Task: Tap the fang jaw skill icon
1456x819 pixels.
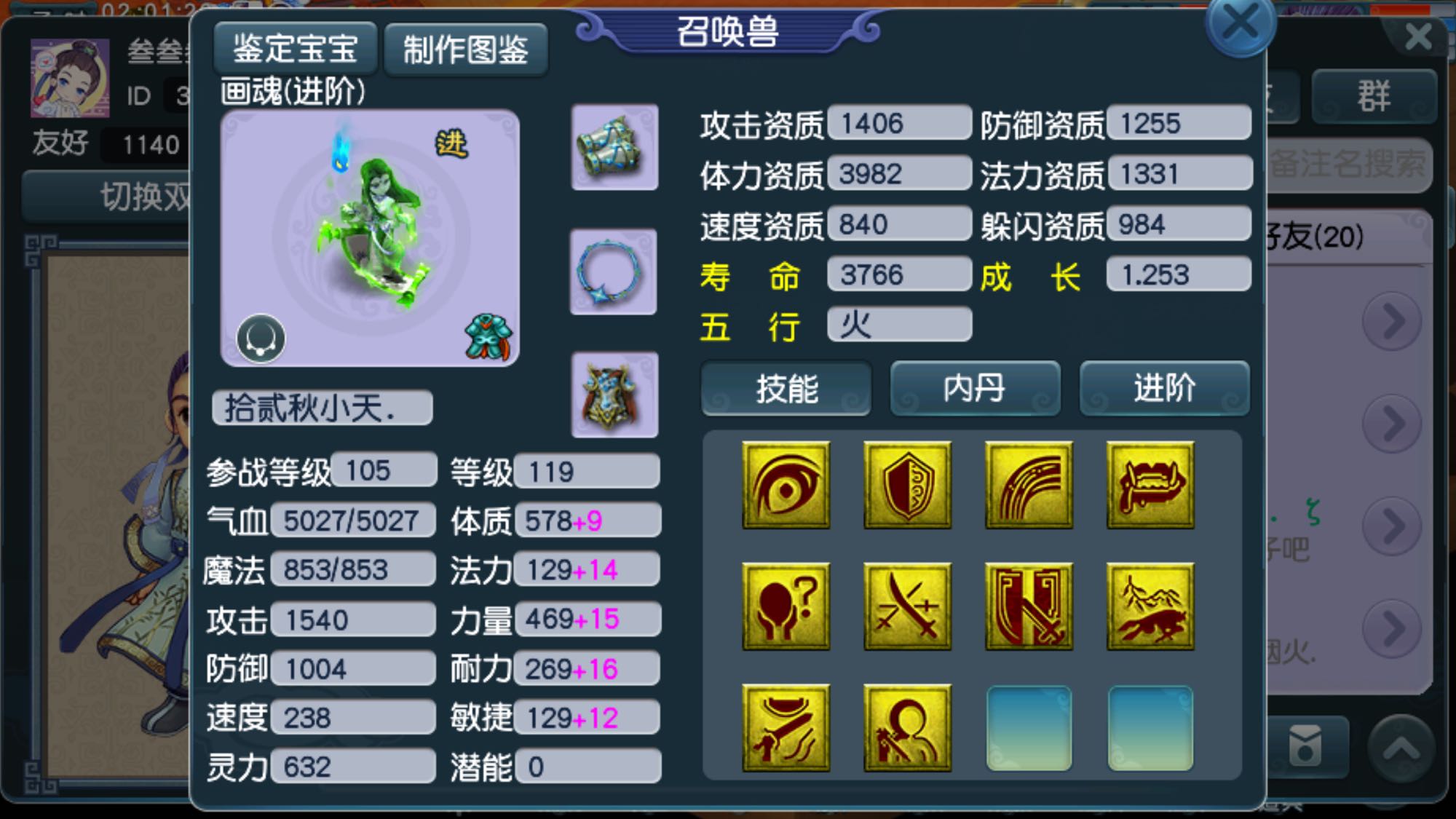Action: [1150, 485]
